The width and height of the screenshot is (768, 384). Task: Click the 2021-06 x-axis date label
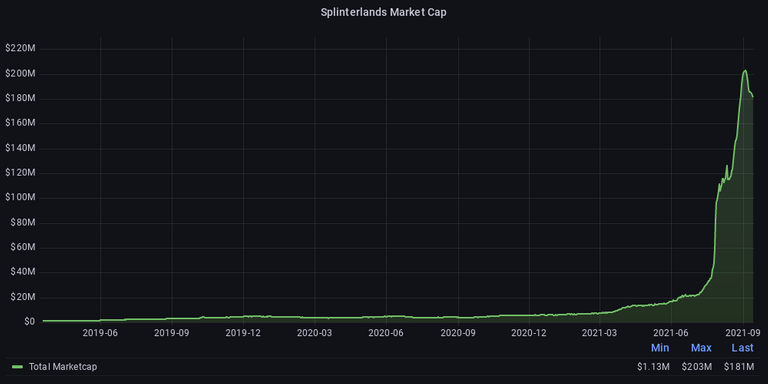[671, 333]
